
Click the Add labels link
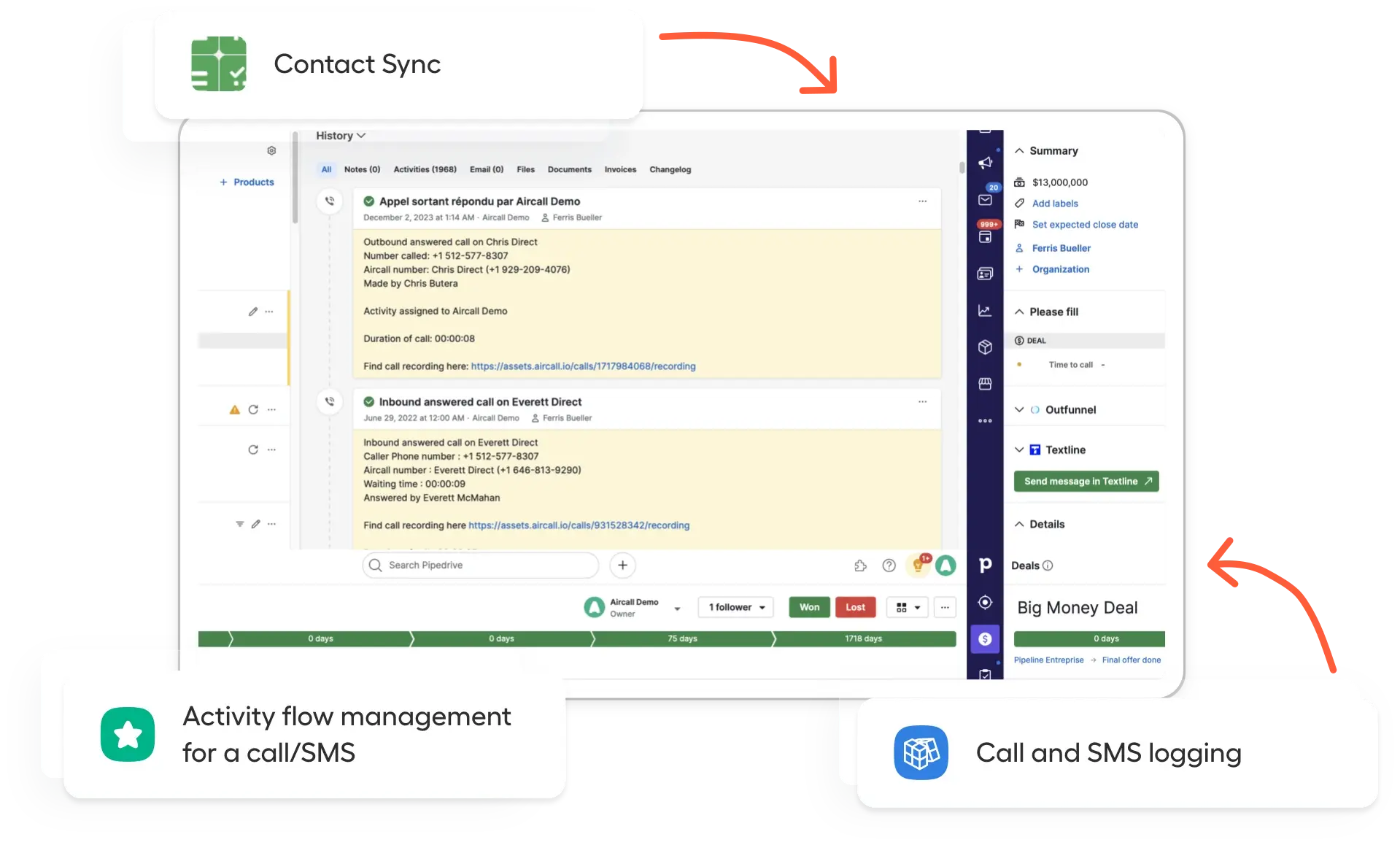pos(1055,204)
